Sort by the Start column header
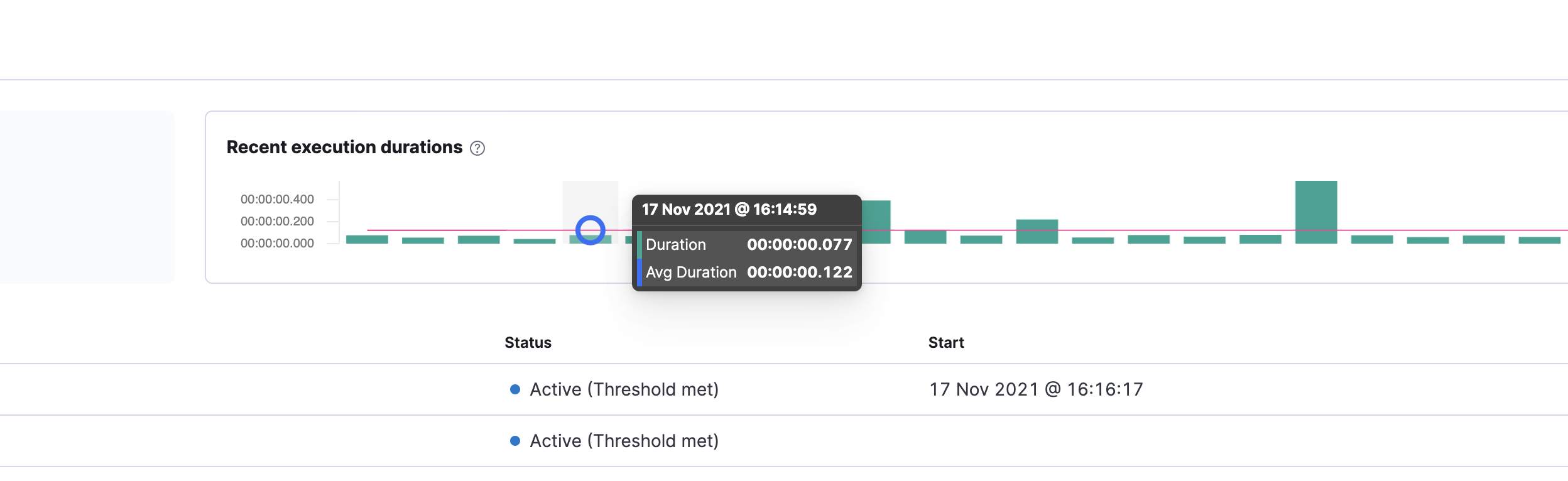This screenshot has height=481, width=1568. [x=946, y=343]
